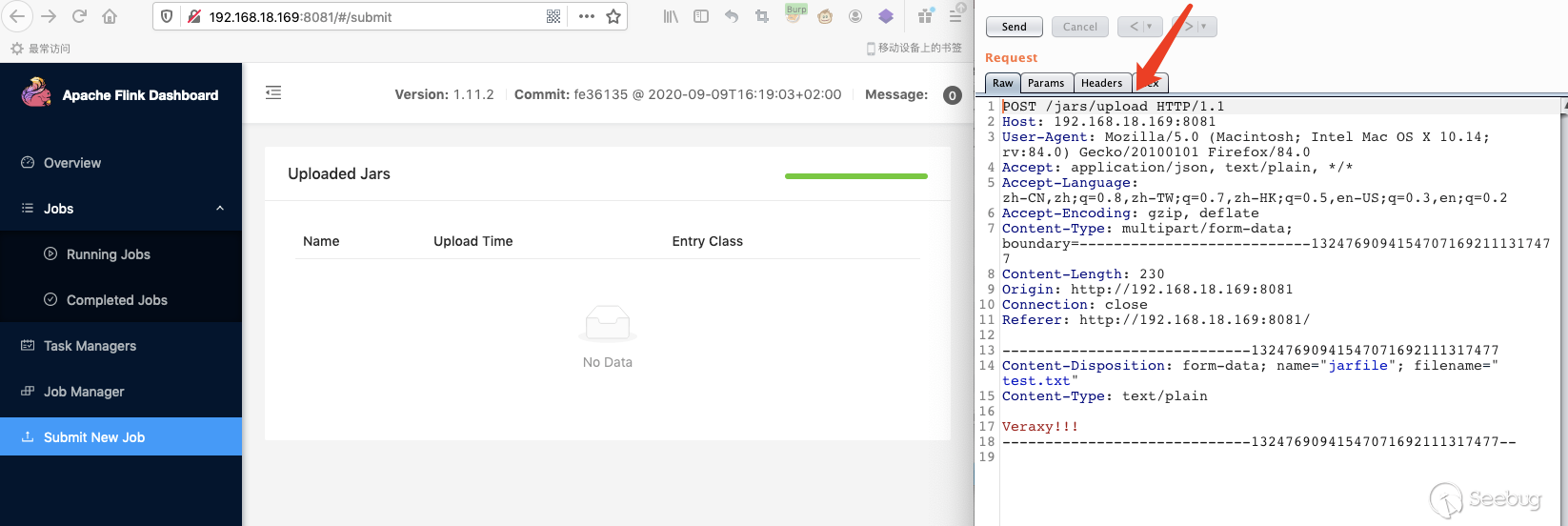This screenshot has width=1568, height=526.
Task: Click the Apache Flink squirrel logo
Action: 36,92
